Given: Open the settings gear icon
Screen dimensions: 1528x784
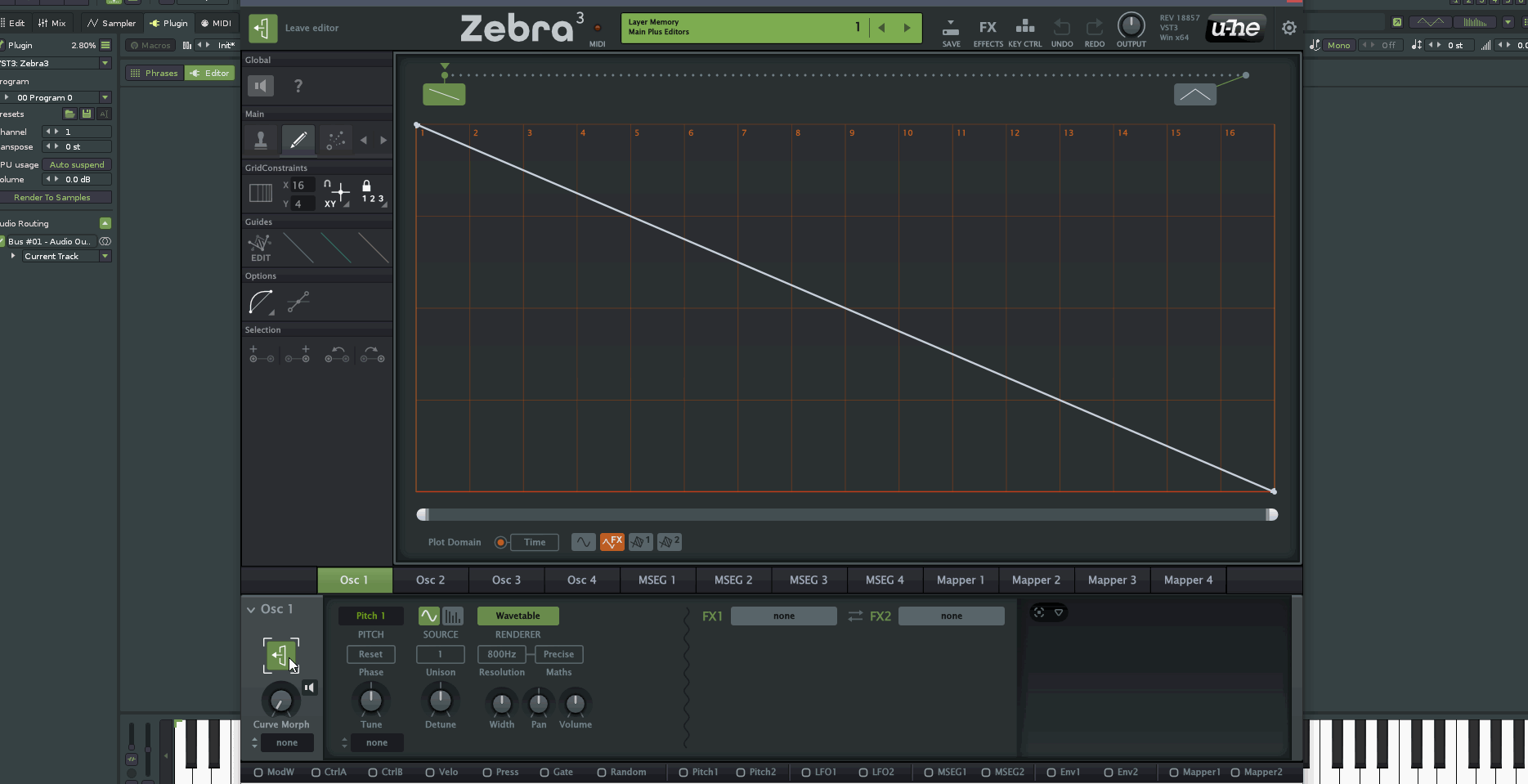Looking at the screenshot, I should [x=1288, y=29].
